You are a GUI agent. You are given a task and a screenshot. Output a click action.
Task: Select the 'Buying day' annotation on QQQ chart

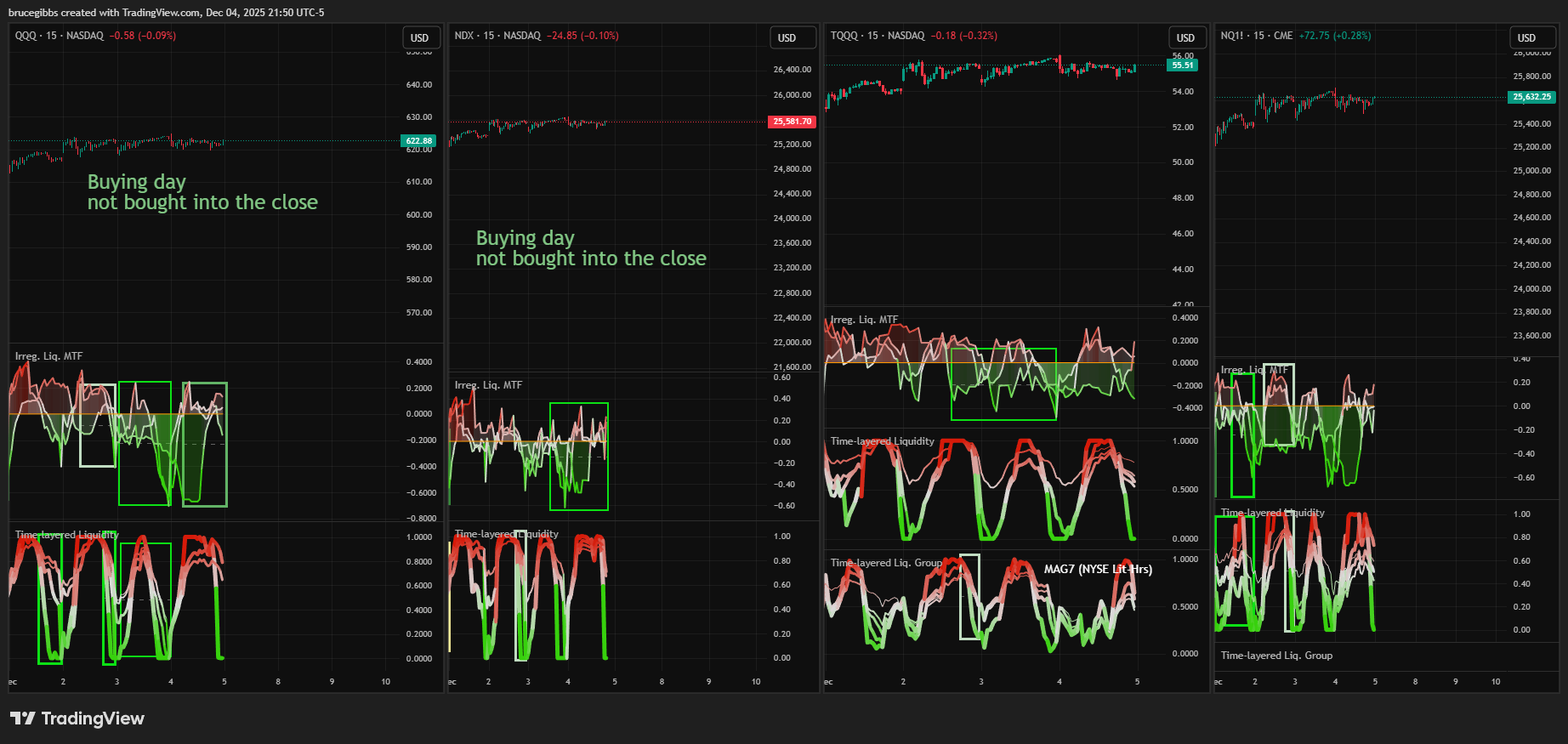point(202,192)
